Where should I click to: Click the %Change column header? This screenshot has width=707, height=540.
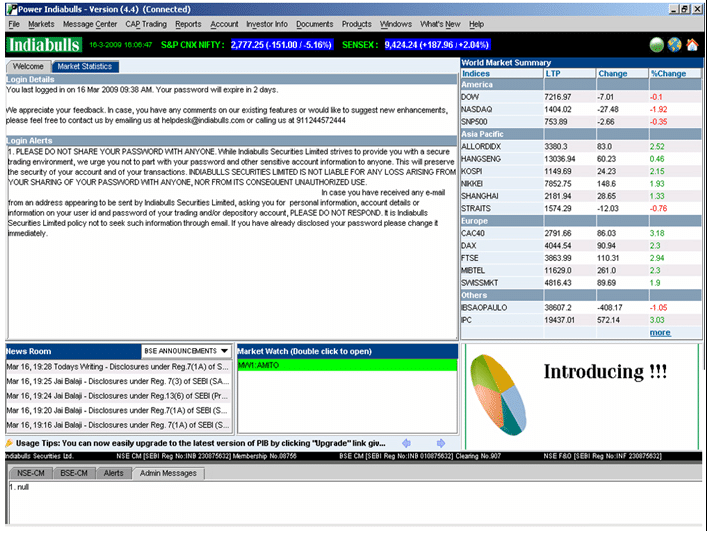click(x=668, y=73)
